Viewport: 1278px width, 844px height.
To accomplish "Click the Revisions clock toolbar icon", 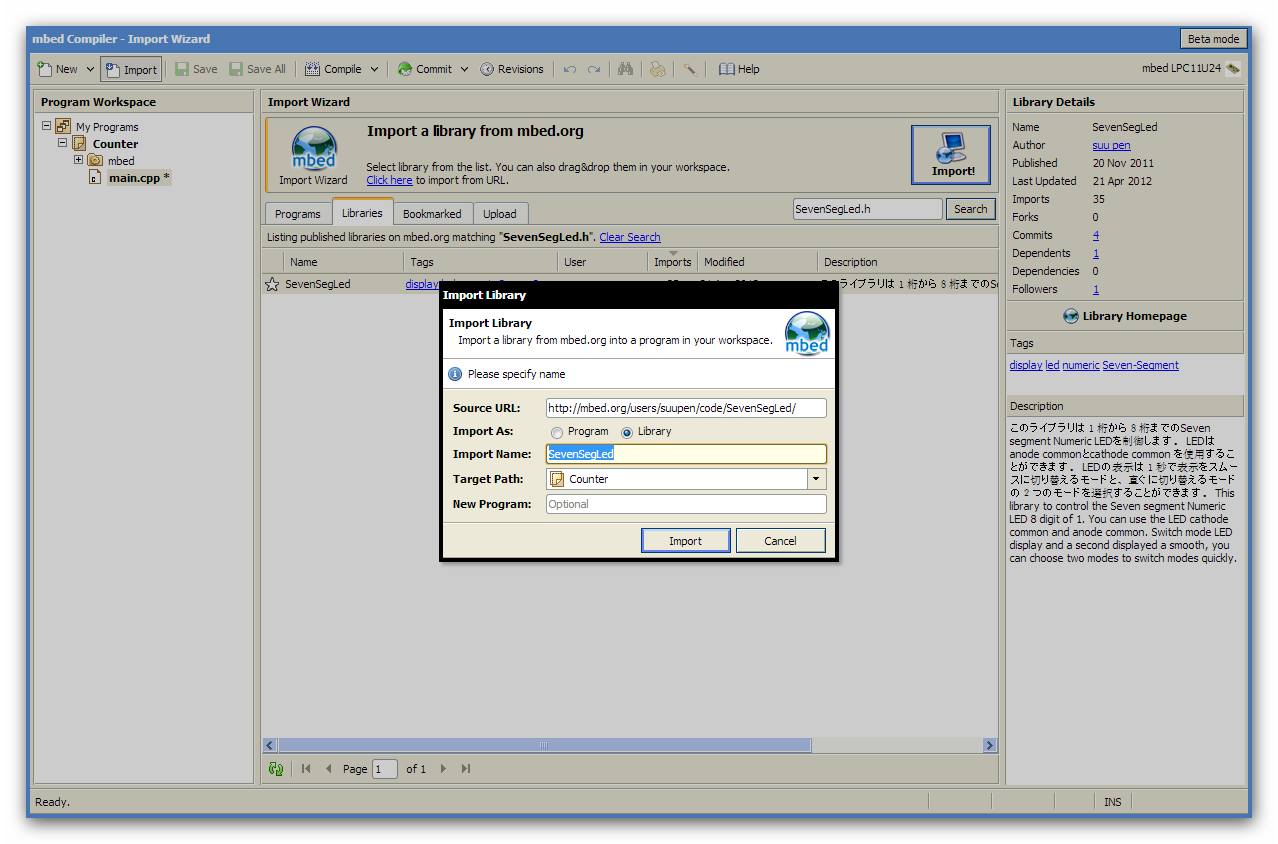I will click(x=487, y=69).
